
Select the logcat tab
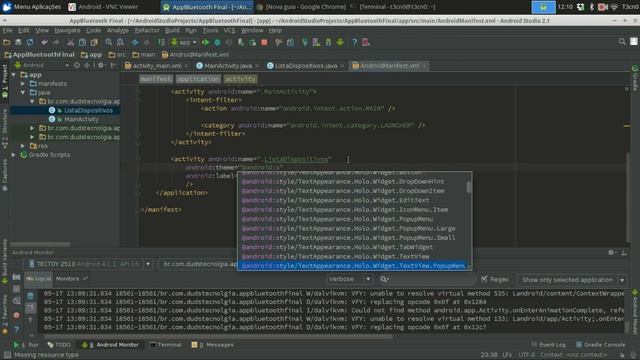(39, 279)
